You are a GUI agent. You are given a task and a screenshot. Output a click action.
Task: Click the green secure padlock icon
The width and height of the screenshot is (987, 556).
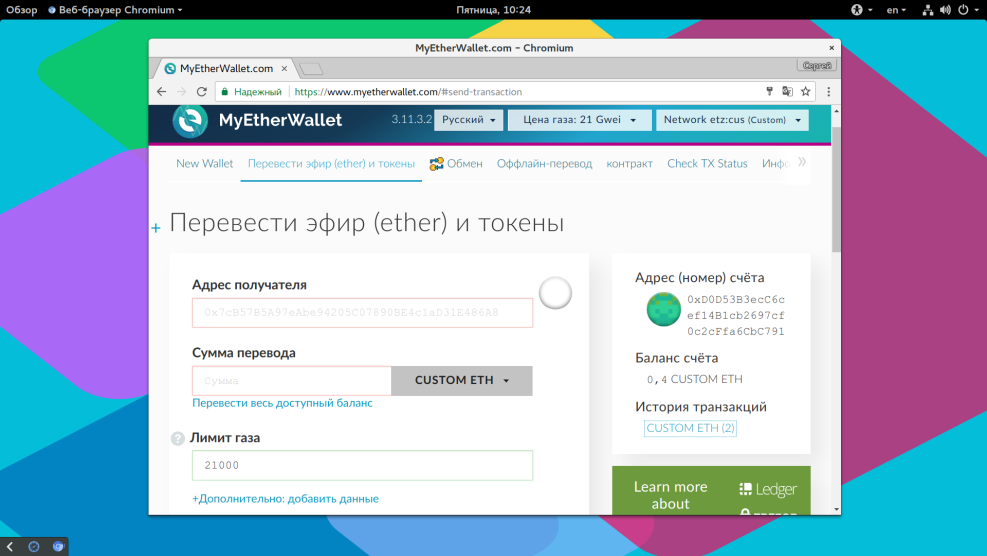pos(225,92)
